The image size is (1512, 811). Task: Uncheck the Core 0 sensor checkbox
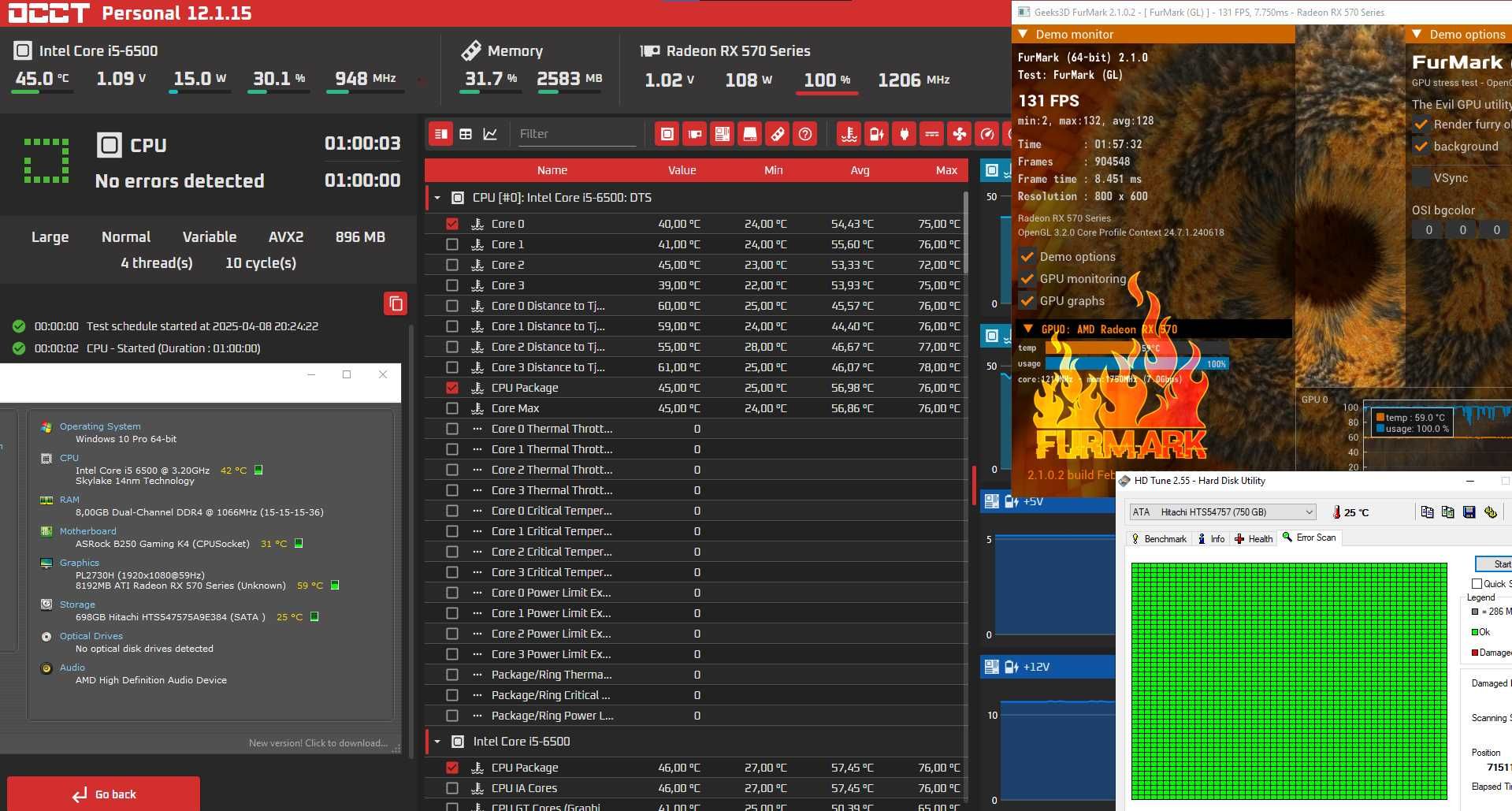coord(451,224)
